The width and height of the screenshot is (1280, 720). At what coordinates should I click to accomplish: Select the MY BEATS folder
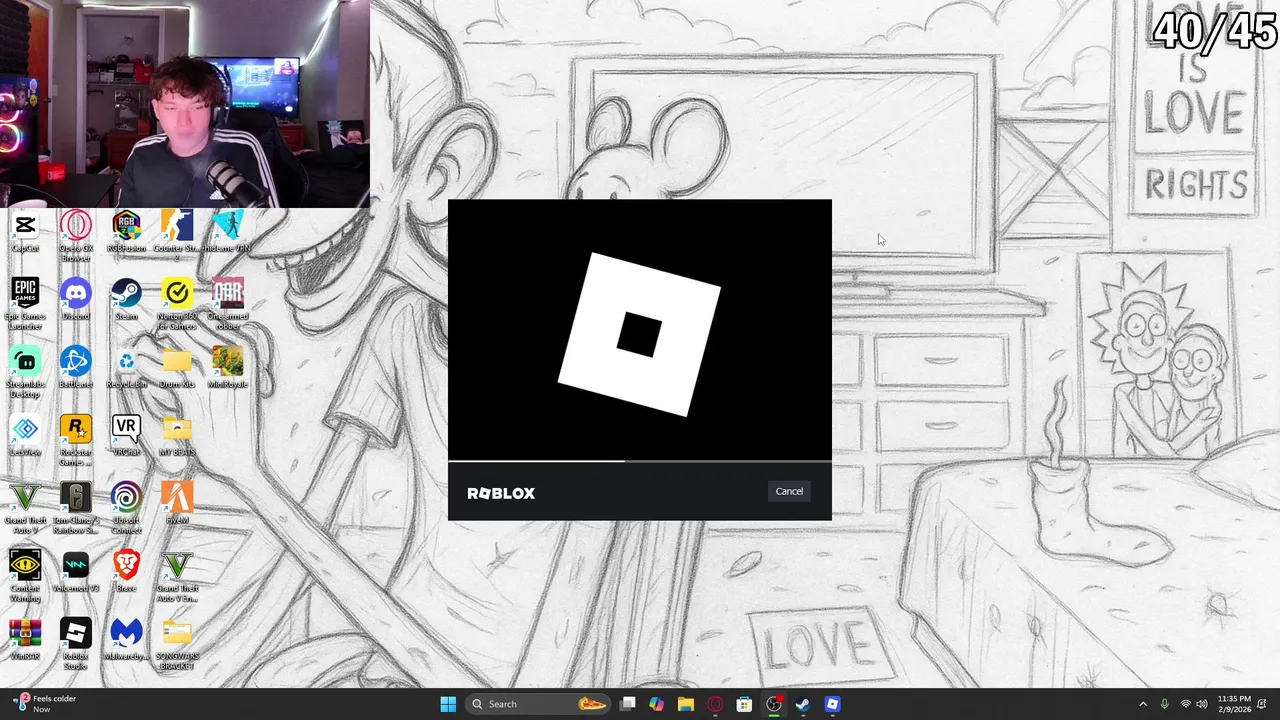[177, 437]
